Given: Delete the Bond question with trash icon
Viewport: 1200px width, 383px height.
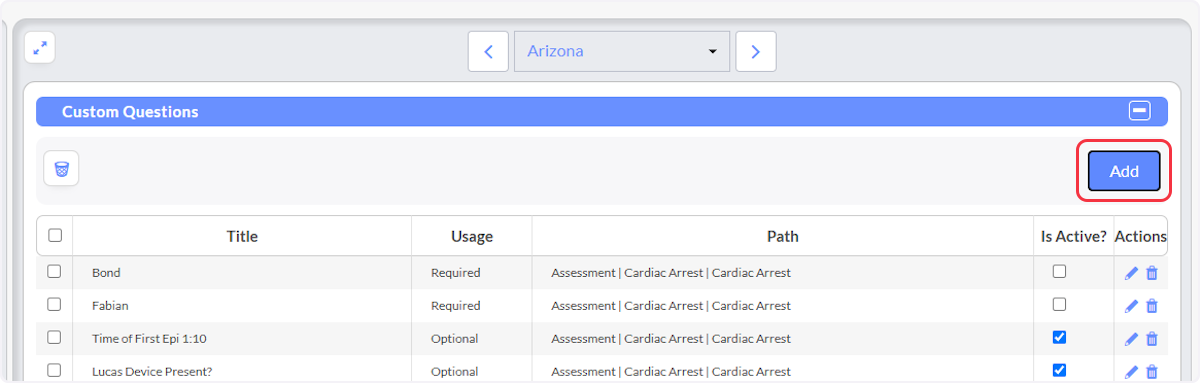Looking at the screenshot, I should point(1151,273).
